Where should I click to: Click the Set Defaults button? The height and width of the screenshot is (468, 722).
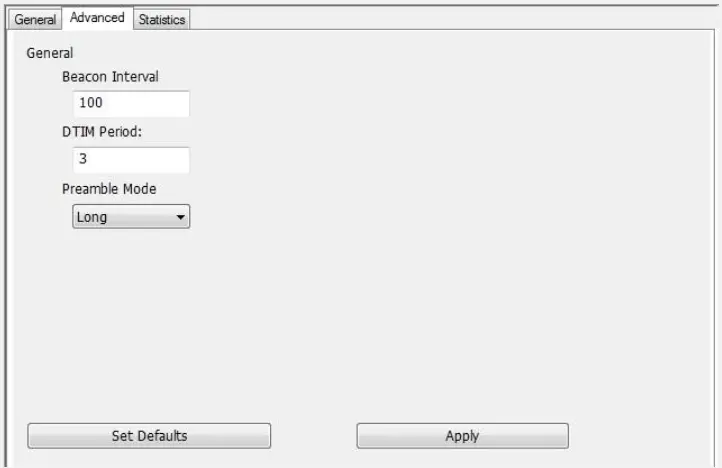[x=149, y=436]
